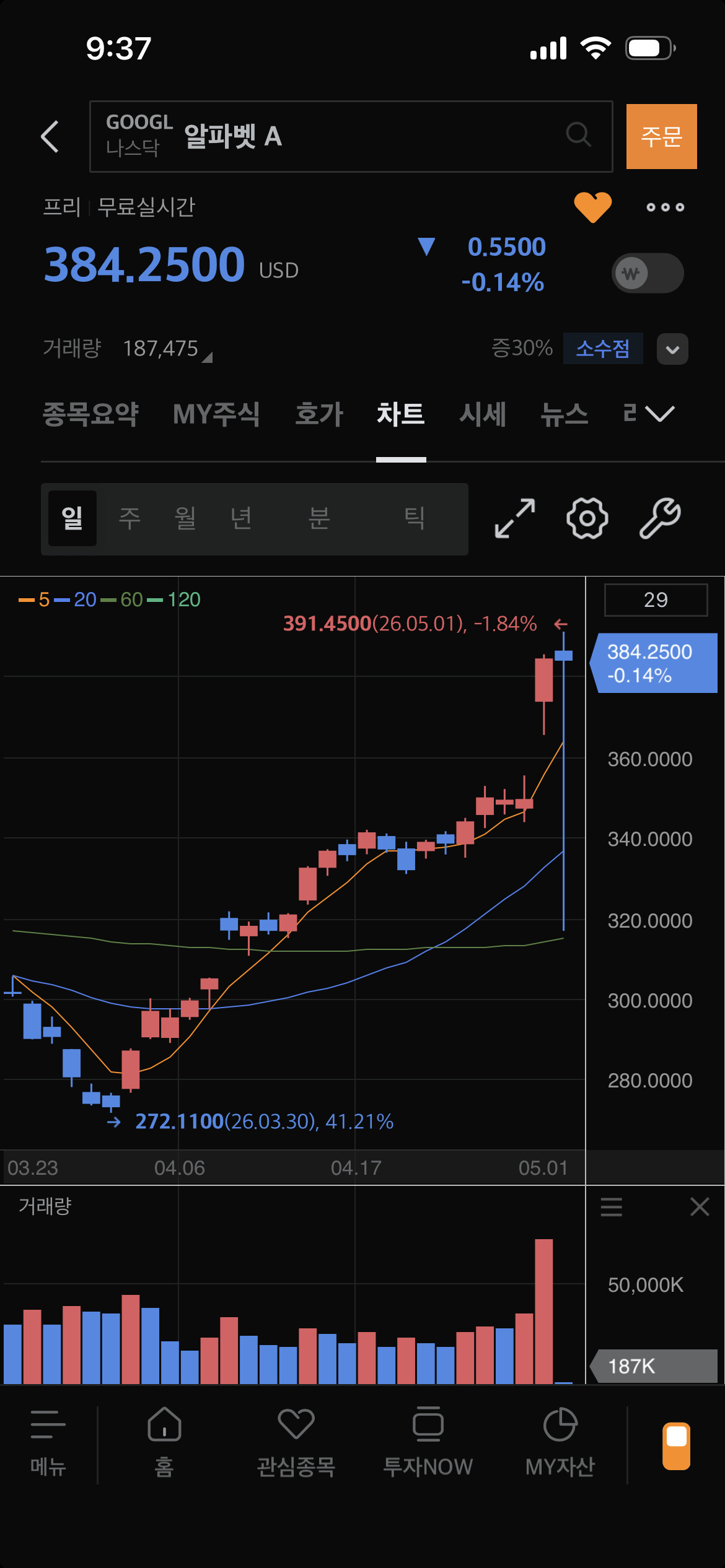Viewport: 725px width, 1568px height.
Task: Expand the 거래량 187,475 detail triangle
Action: point(207,357)
